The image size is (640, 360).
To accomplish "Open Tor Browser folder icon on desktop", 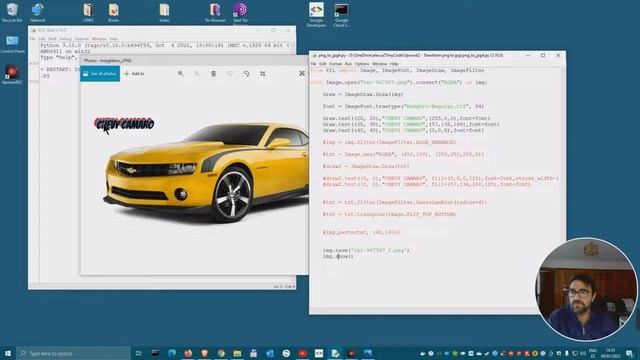I will pyautogui.click(x=215, y=12).
